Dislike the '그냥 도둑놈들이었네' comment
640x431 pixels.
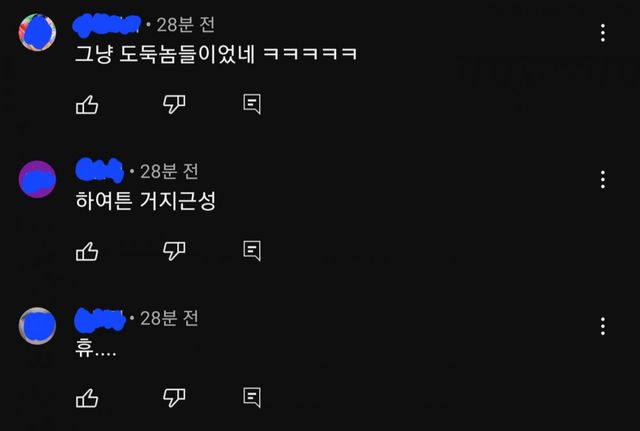point(174,104)
